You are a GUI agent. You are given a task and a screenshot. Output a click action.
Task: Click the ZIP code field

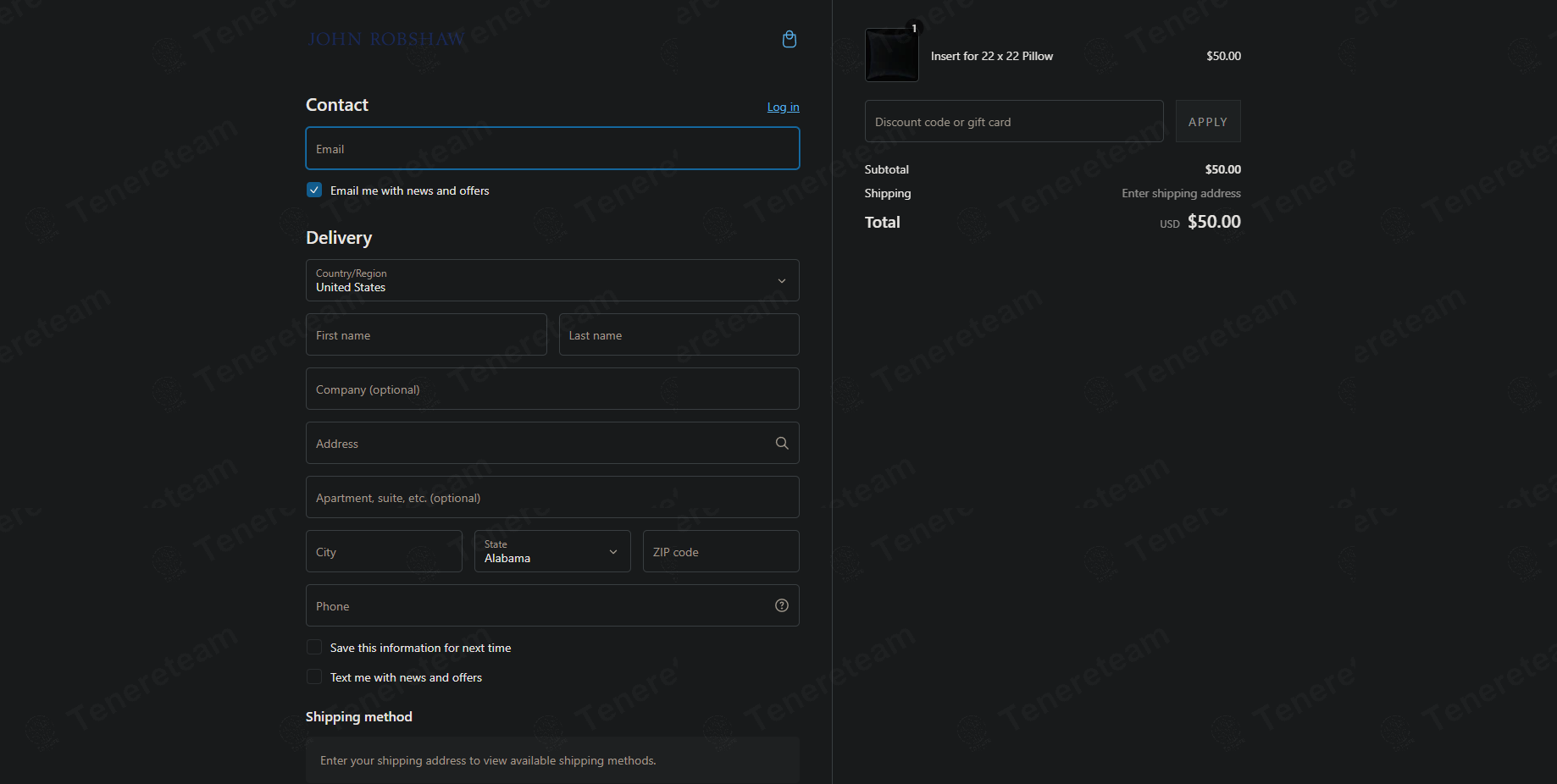point(721,551)
